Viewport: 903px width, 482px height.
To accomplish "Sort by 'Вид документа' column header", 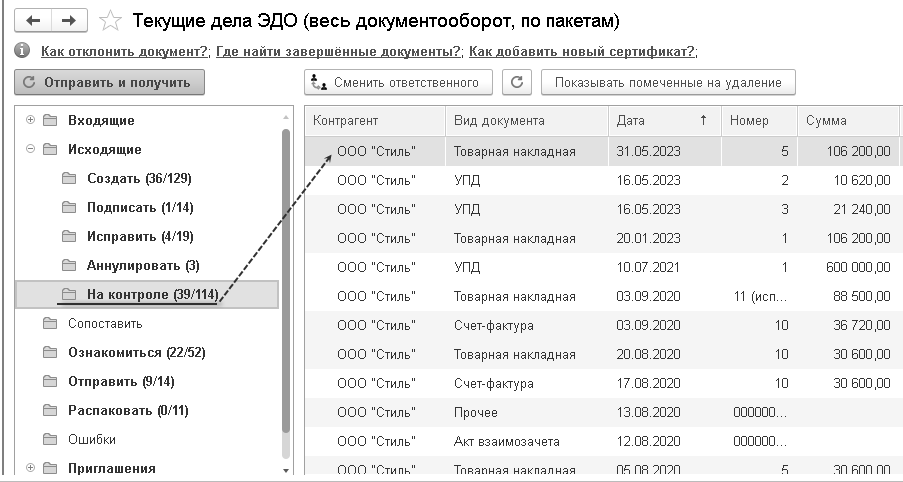I will click(527, 120).
